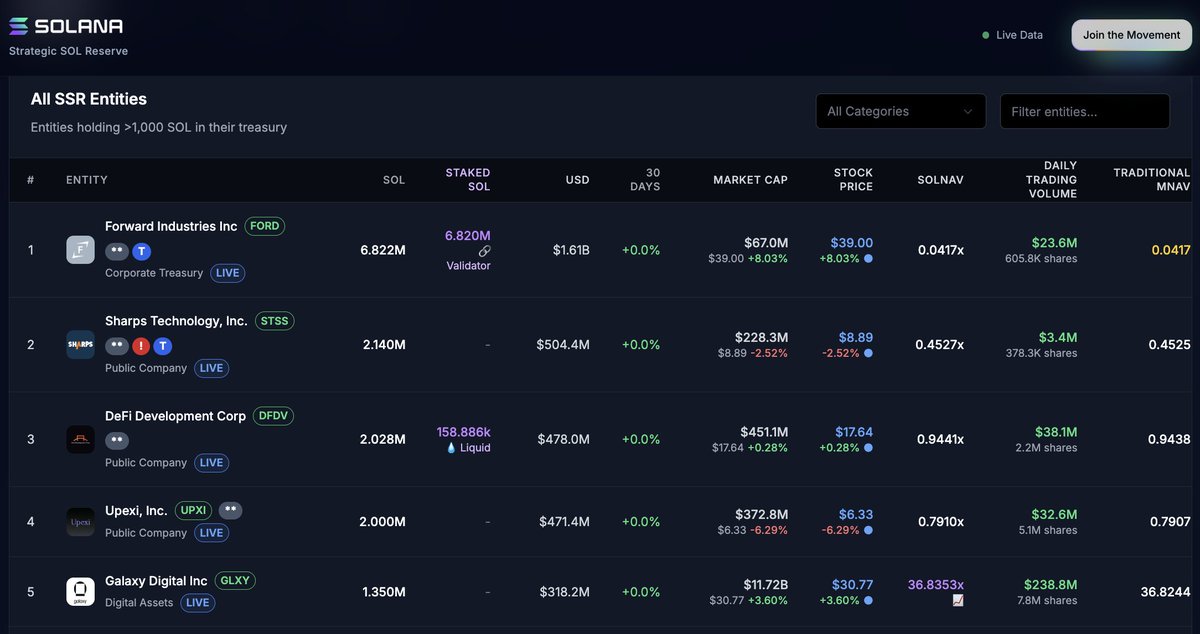Click the DeFi Development Corp logo
Image resolution: width=1200 pixels, height=634 pixels.
[x=80, y=440]
